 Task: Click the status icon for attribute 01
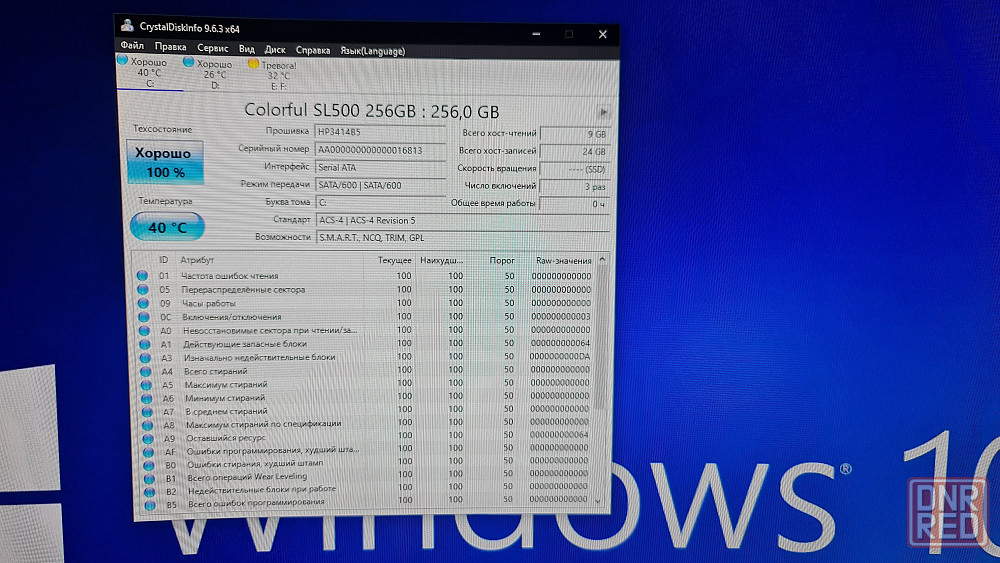pyautogui.click(x=142, y=275)
